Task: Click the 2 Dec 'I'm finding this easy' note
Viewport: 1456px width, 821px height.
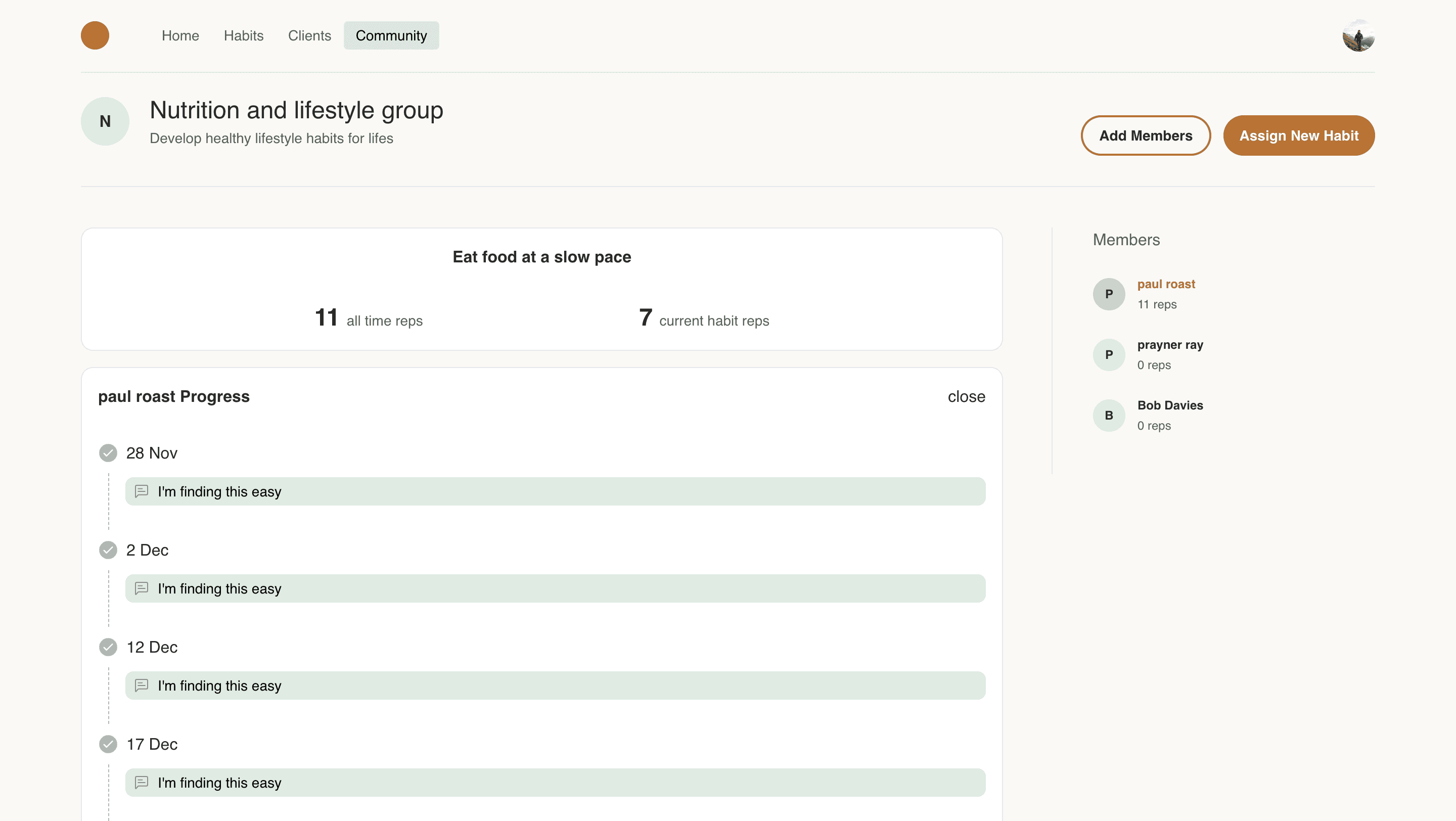Action: pyautogui.click(x=555, y=589)
